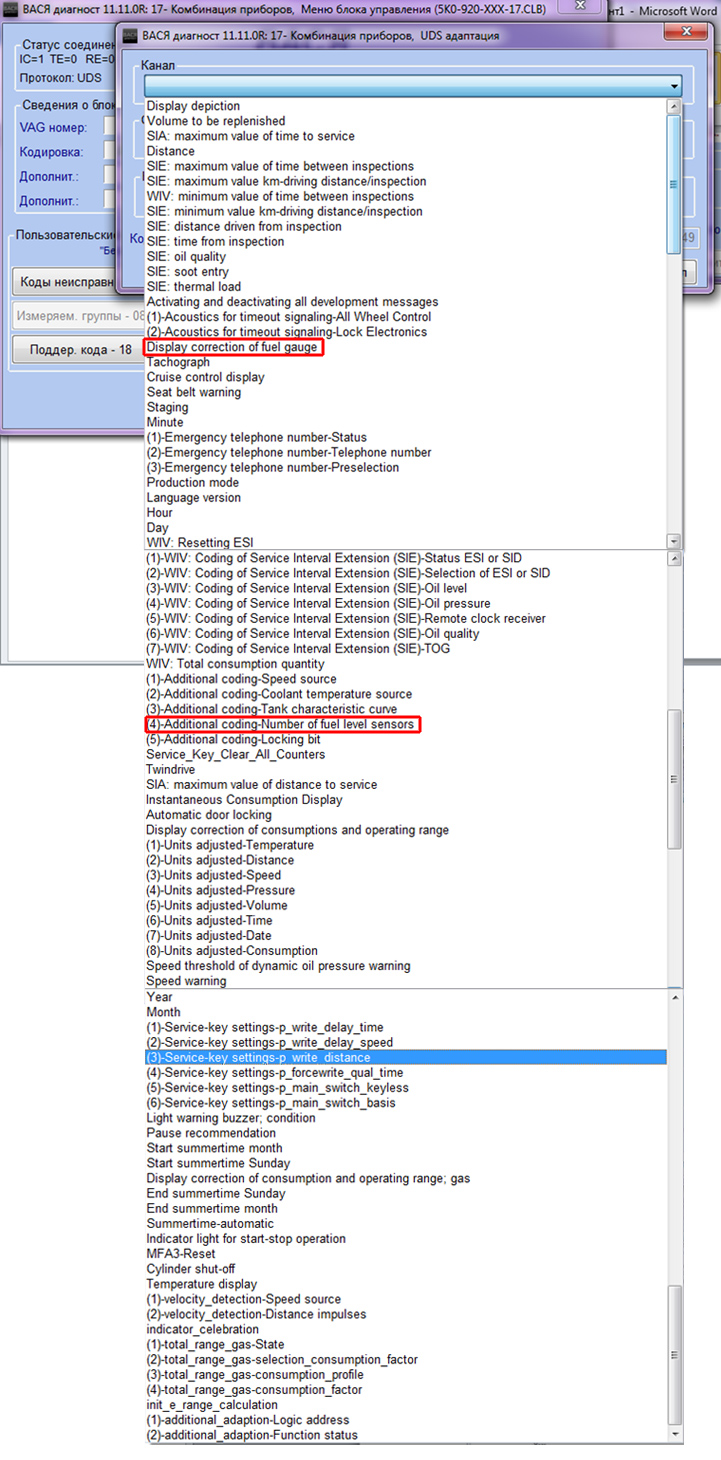
Task: Choose '(4)-Units adjusted-Pressure'
Action: [x=220, y=889]
